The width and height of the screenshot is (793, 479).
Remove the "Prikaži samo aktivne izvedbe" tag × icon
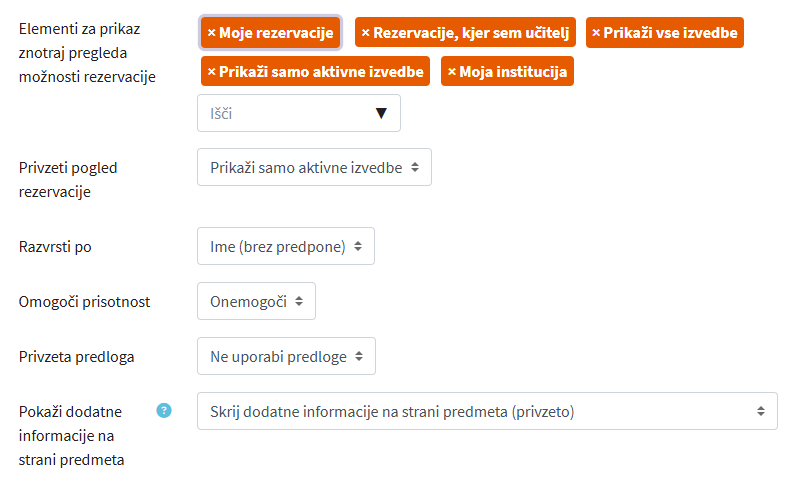(x=211, y=72)
